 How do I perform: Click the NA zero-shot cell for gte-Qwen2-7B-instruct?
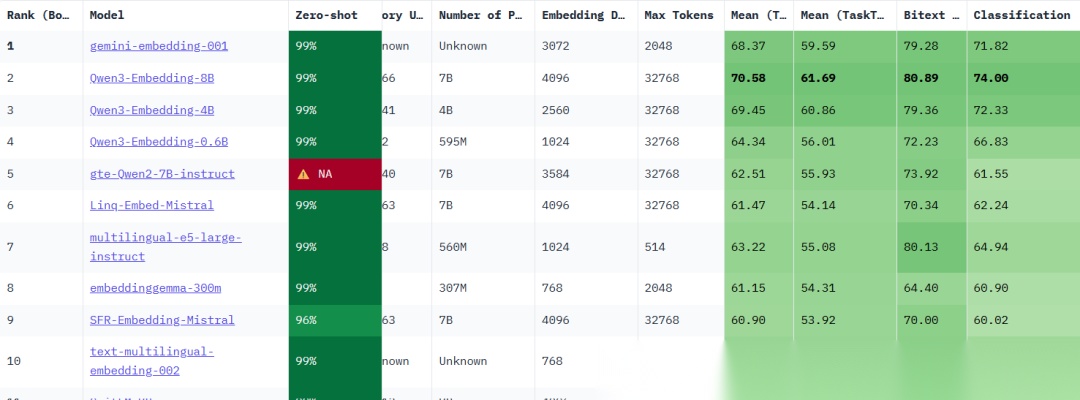pos(335,174)
